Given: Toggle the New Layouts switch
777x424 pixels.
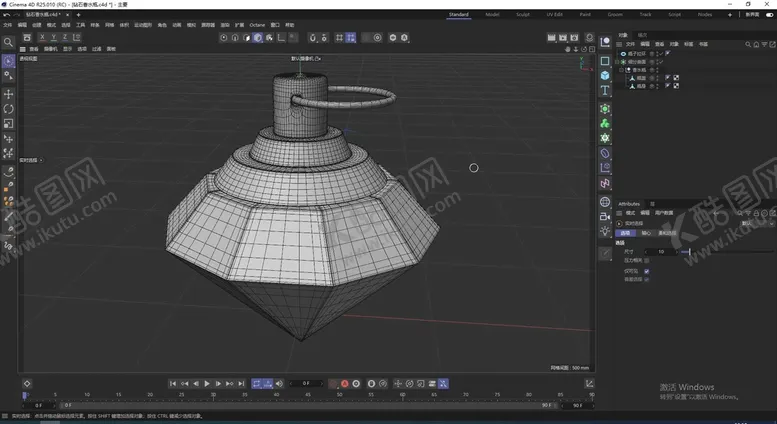Looking at the screenshot, I should [770, 15].
